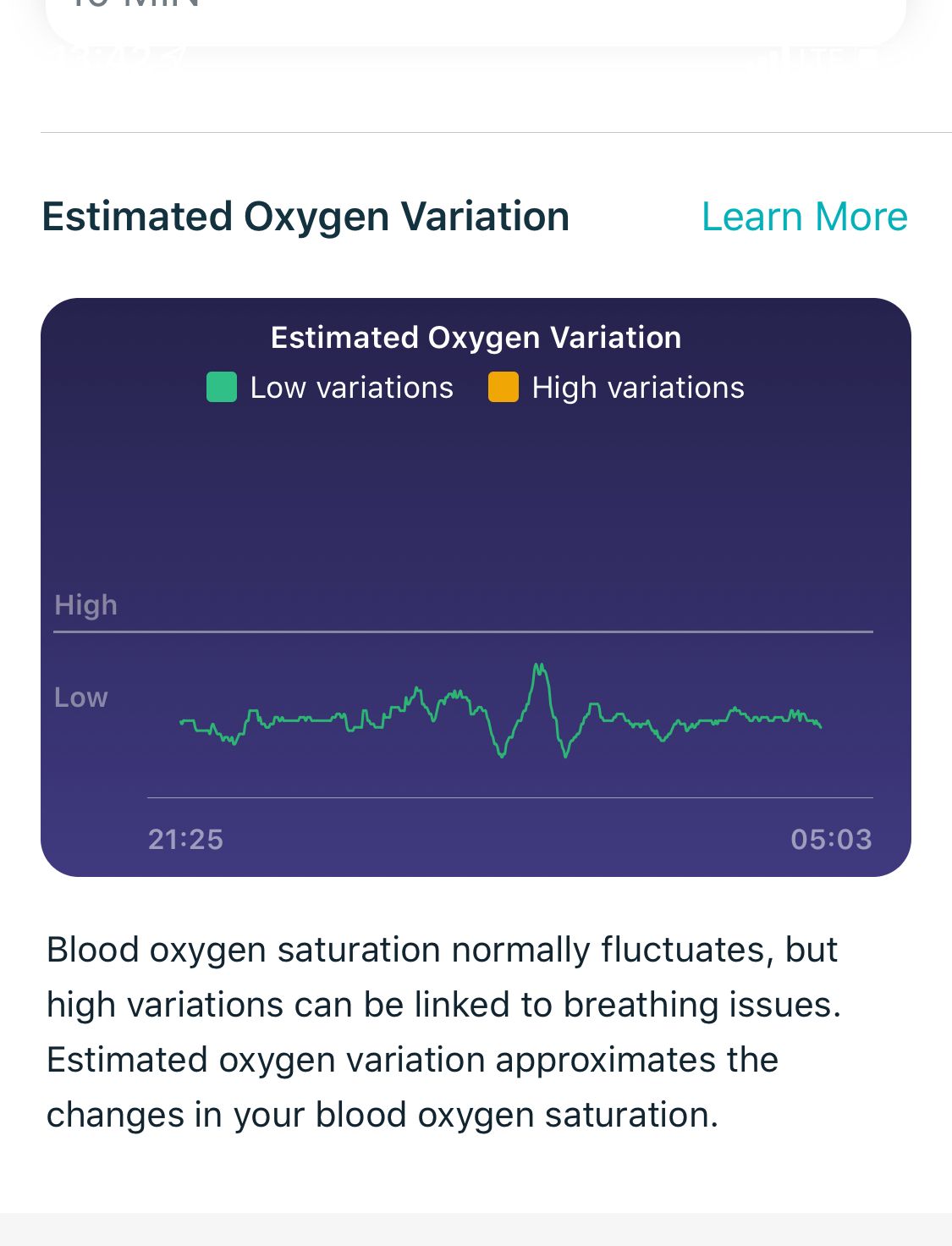Click the green Low variations swatch
The width and height of the screenshot is (952, 1246).
[222, 388]
